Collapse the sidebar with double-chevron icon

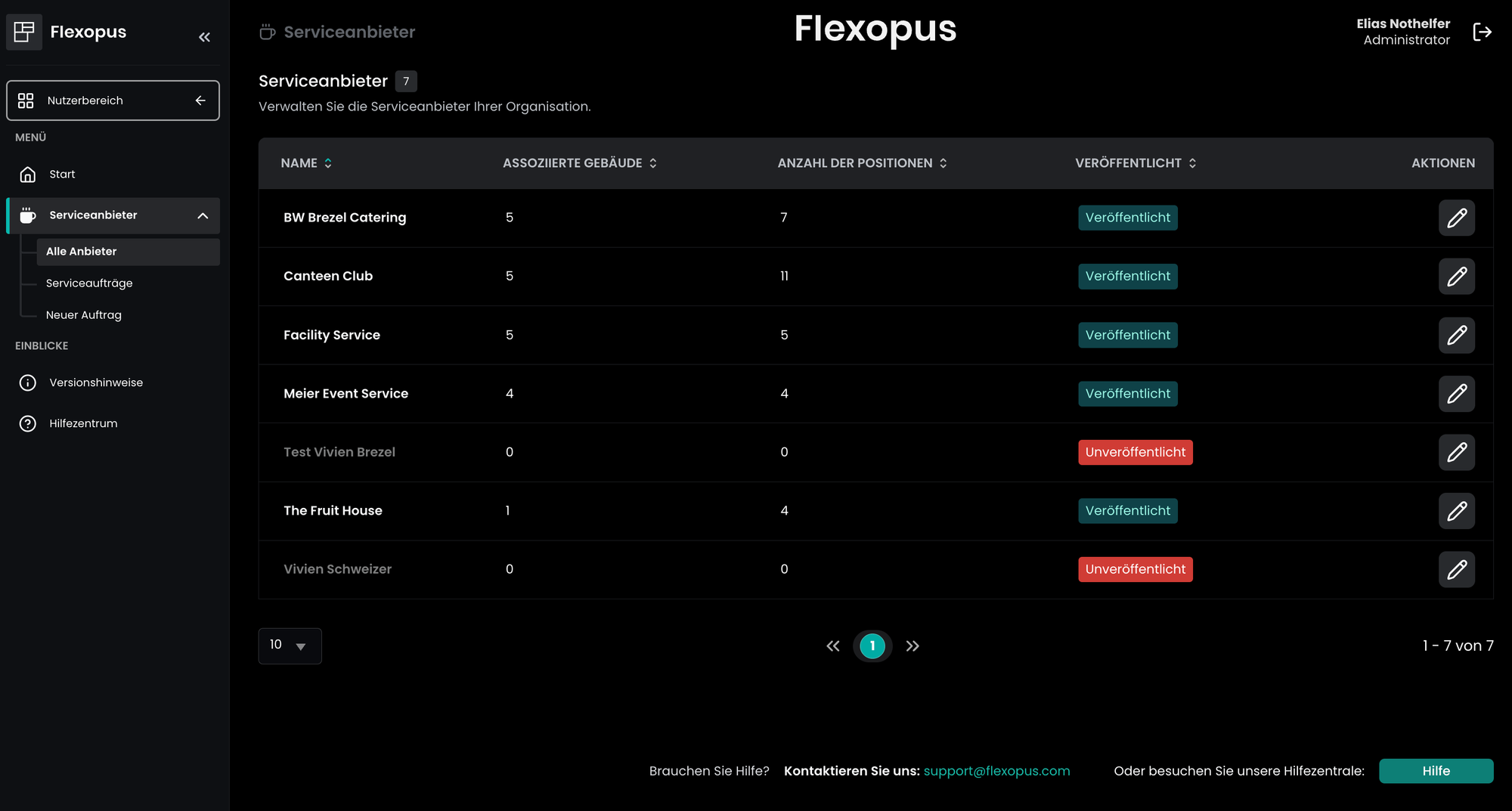[204, 37]
